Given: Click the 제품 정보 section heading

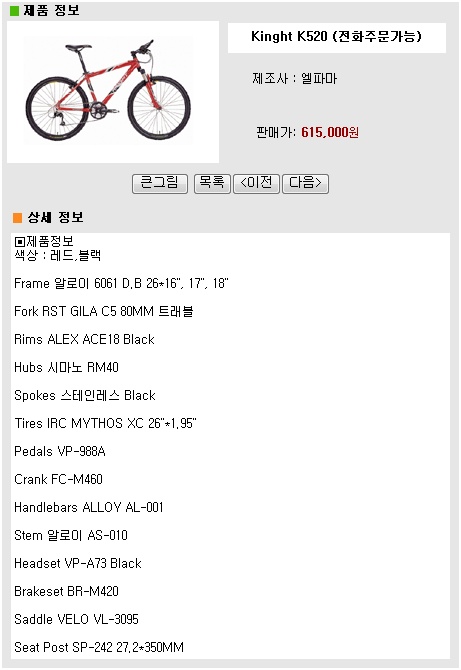Looking at the screenshot, I should point(51,10).
